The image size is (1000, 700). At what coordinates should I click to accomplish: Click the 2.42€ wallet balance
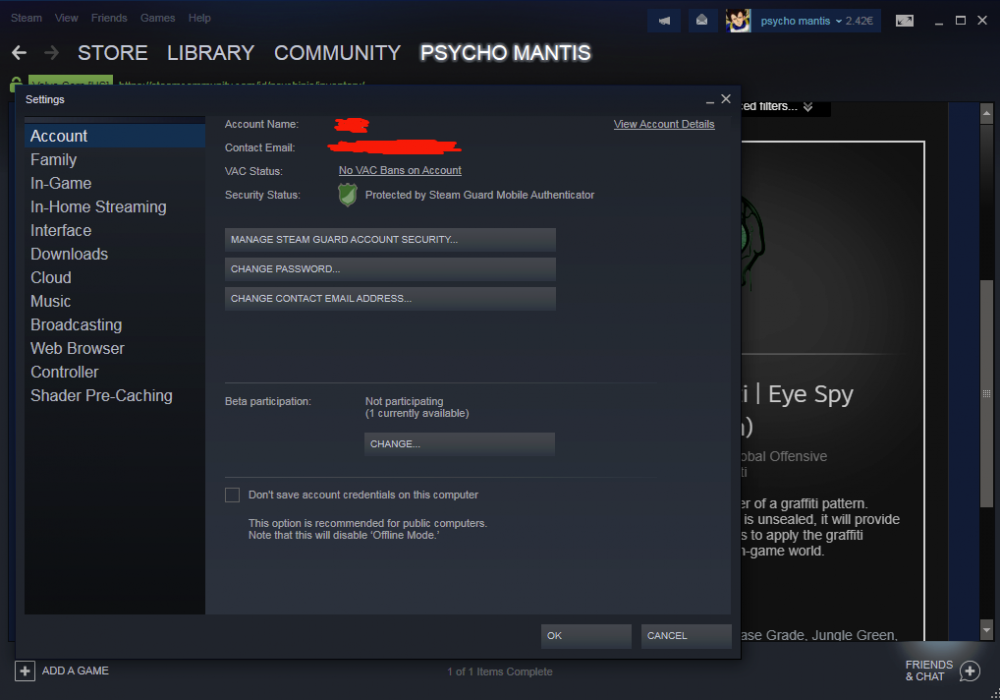pyautogui.click(x=859, y=21)
